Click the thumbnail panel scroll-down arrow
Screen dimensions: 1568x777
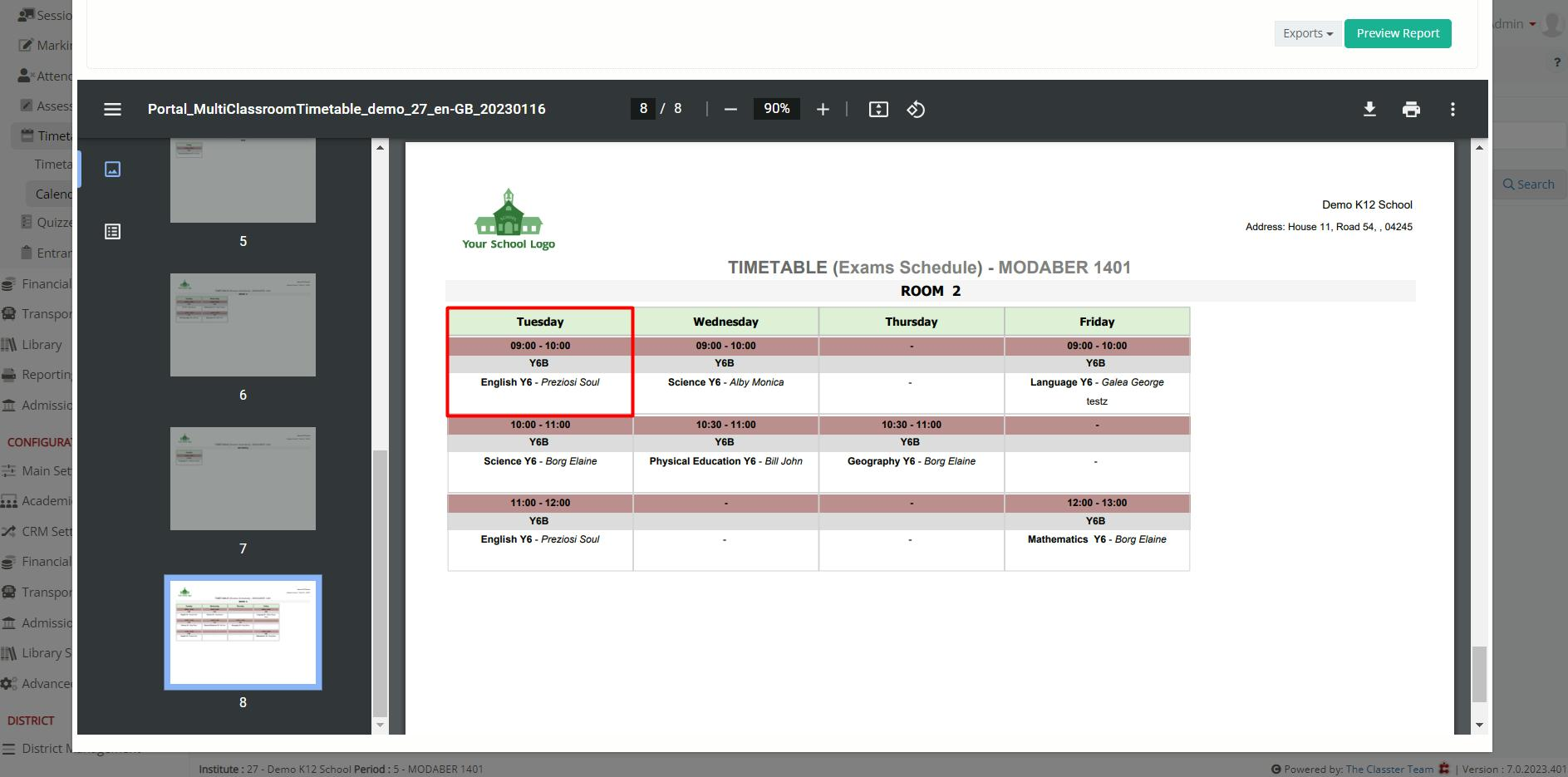(381, 725)
